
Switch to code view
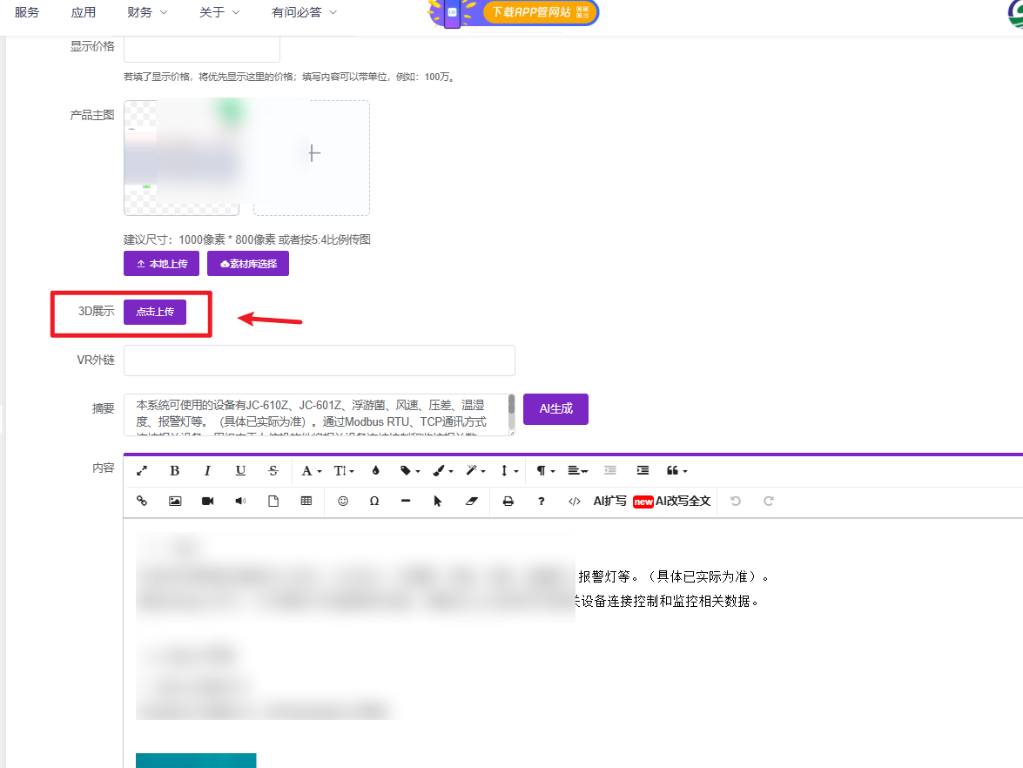574,501
